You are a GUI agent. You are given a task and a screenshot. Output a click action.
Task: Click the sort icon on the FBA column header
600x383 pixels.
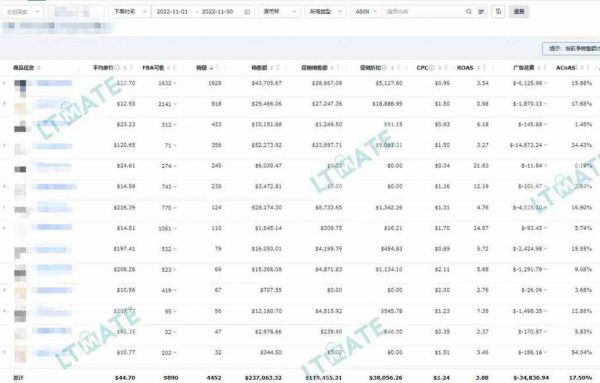(168, 68)
